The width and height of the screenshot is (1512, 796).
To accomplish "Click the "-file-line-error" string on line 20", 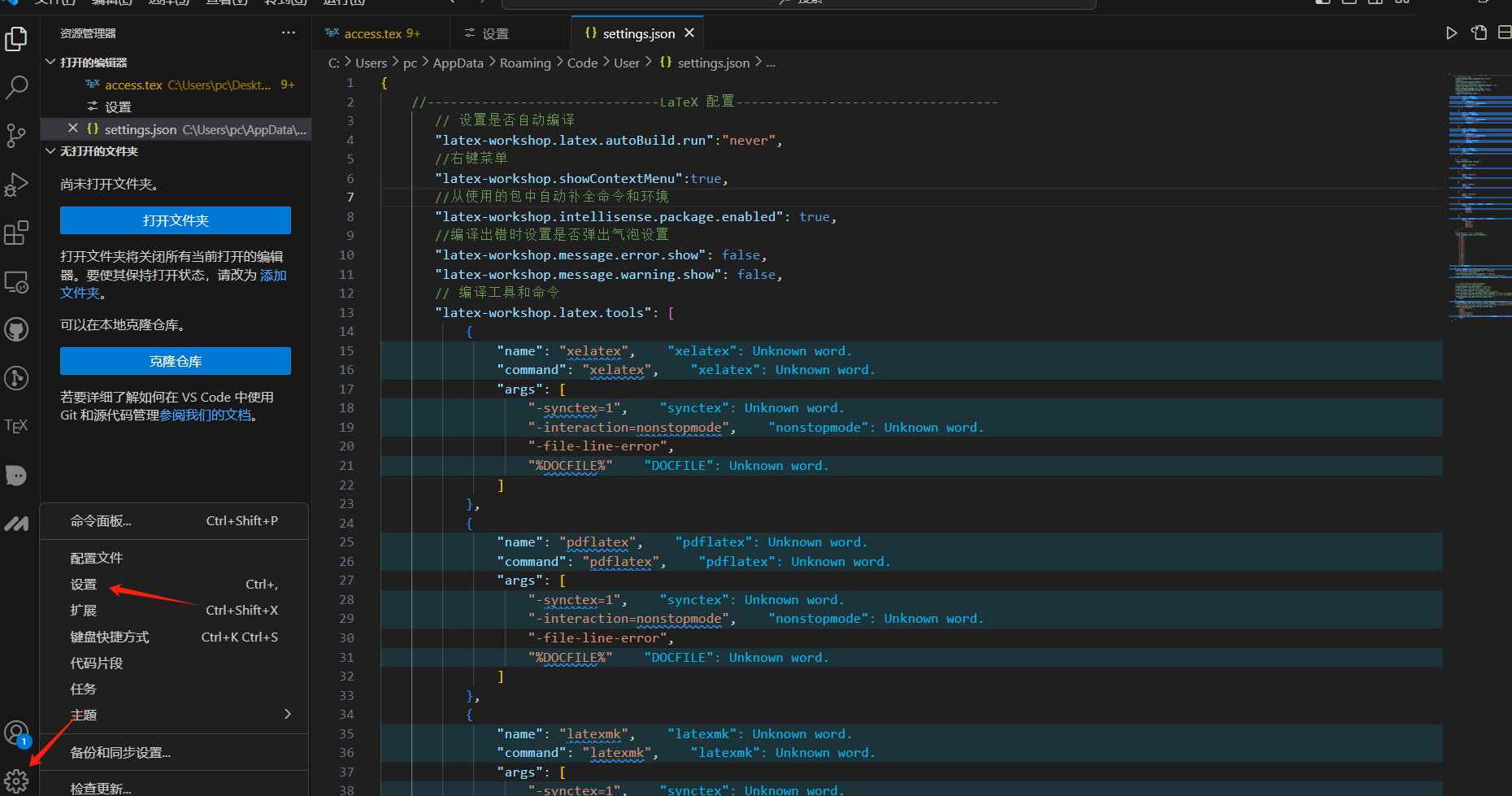I will (597, 446).
